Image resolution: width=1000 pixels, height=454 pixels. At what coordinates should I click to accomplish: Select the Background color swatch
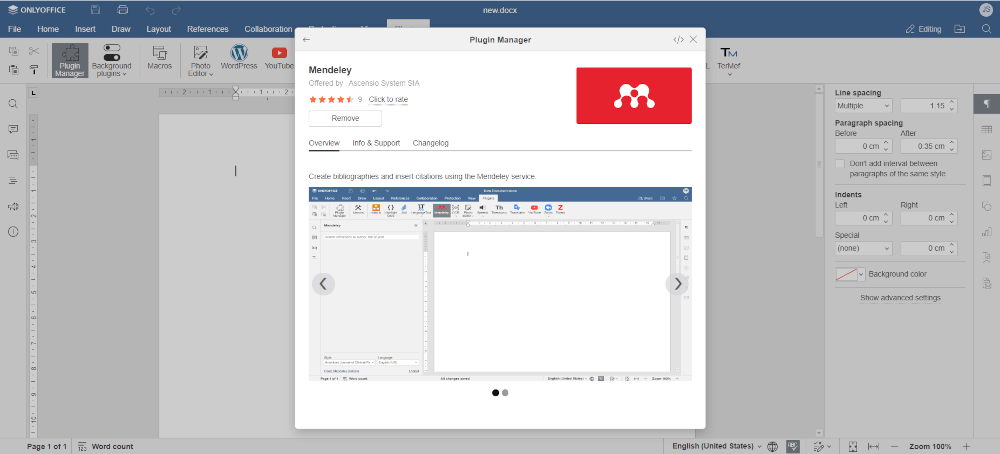click(x=846, y=274)
